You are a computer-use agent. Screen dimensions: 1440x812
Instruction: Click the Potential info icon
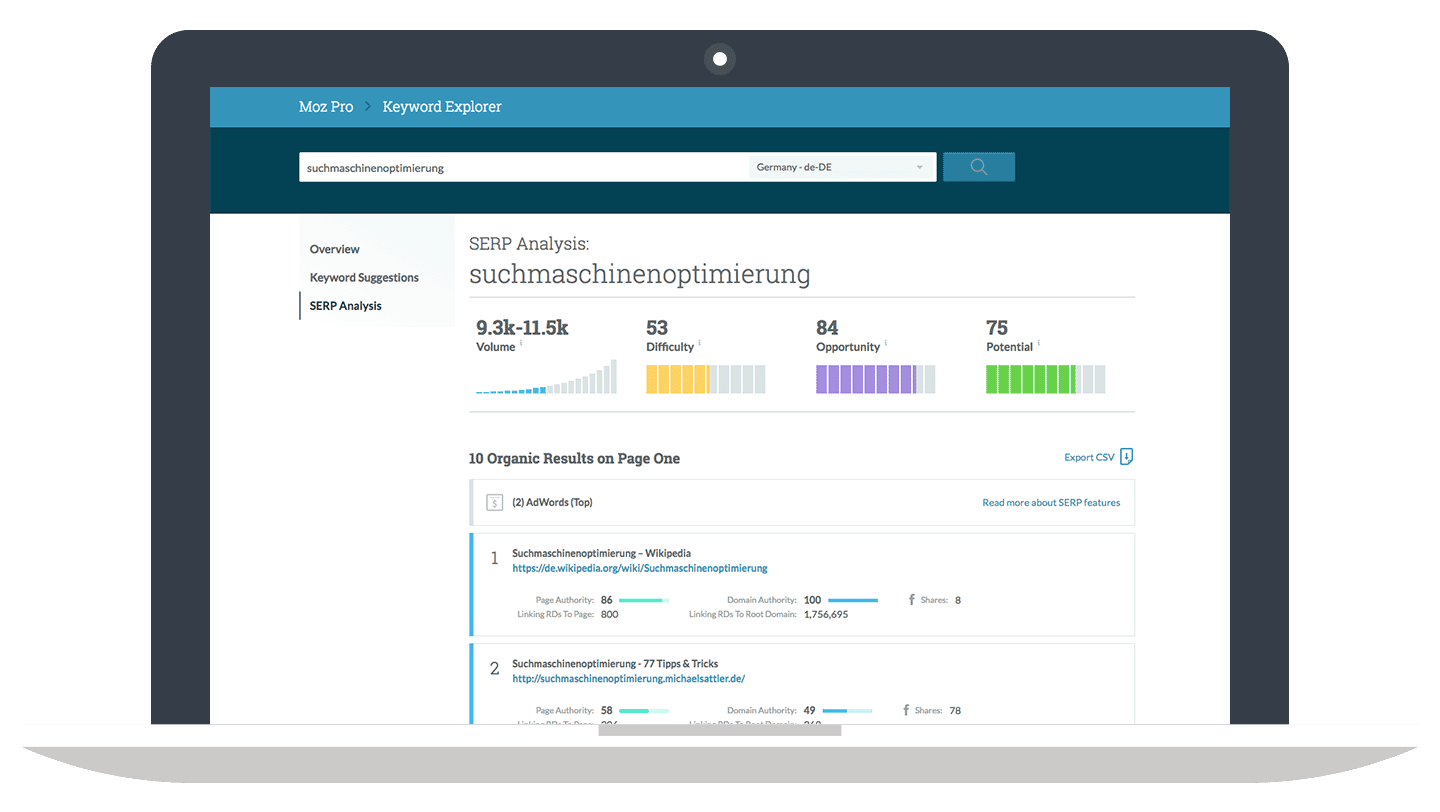click(x=1039, y=343)
